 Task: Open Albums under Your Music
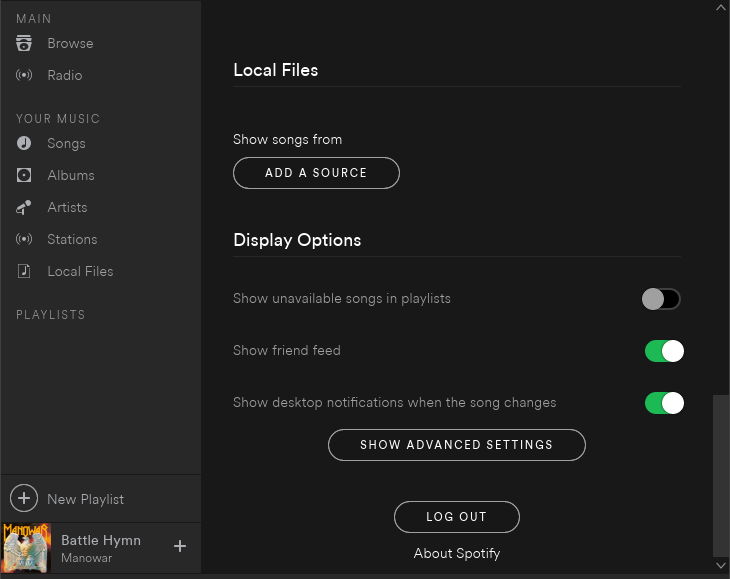tap(71, 175)
